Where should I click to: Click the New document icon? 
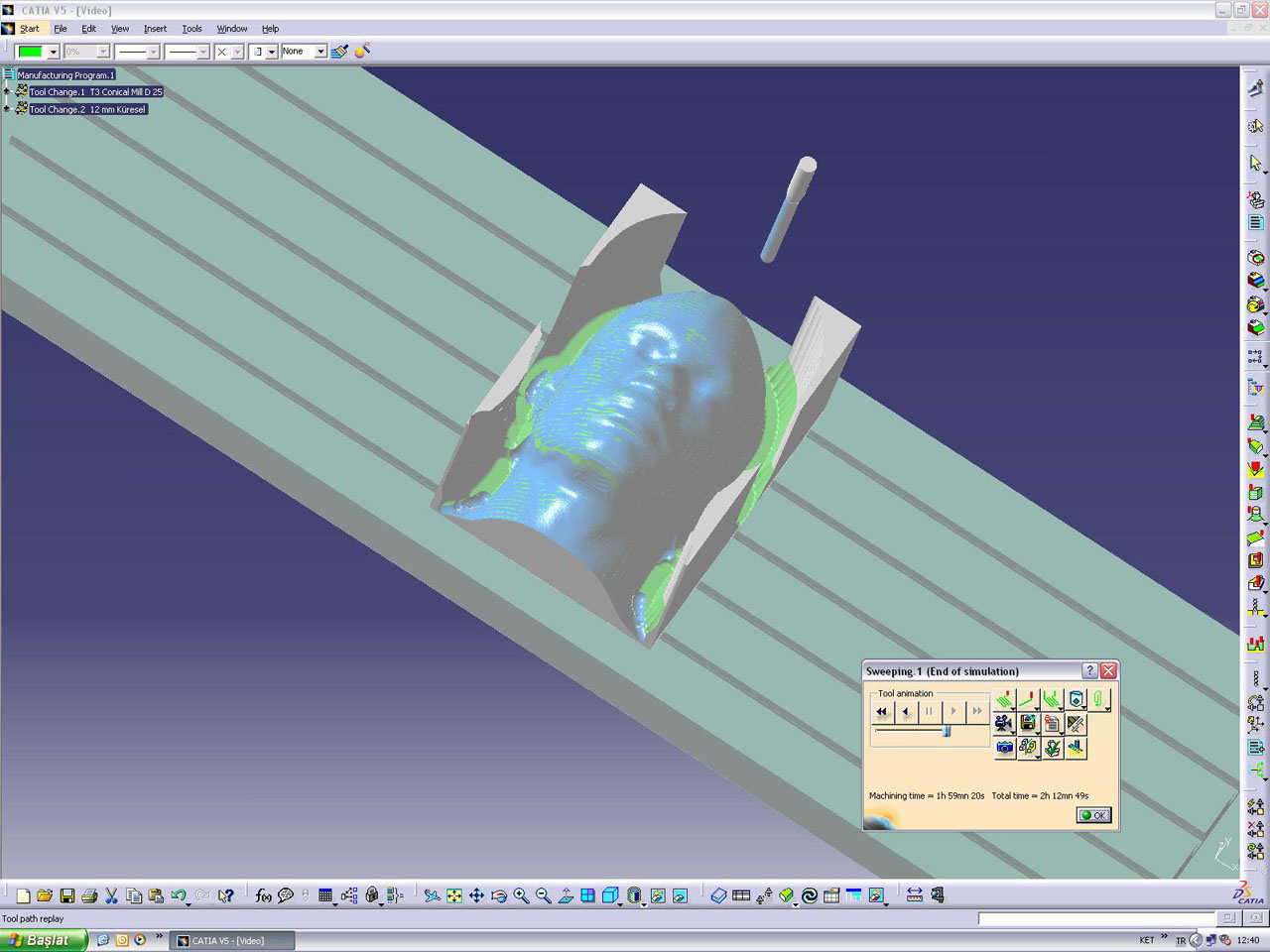(23, 895)
